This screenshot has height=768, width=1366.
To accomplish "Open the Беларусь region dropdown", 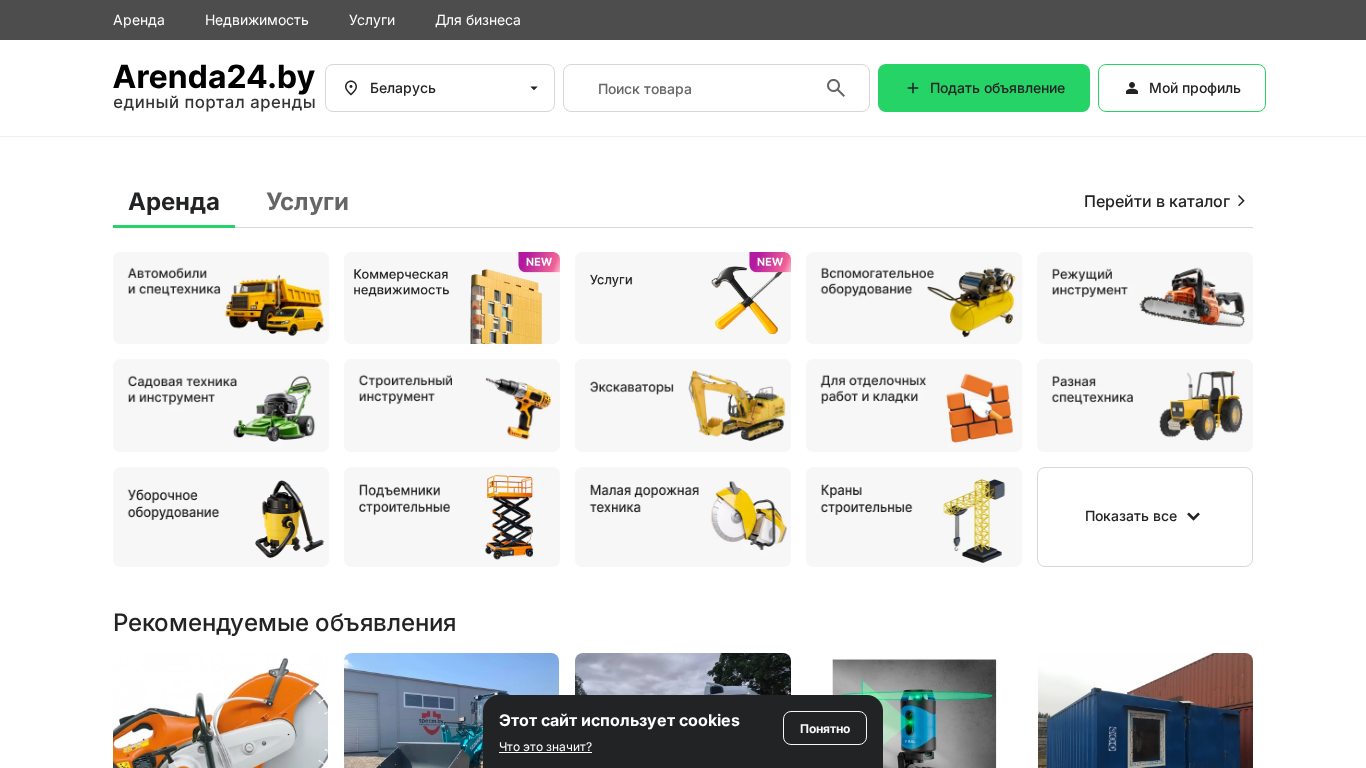I will coord(440,88).
